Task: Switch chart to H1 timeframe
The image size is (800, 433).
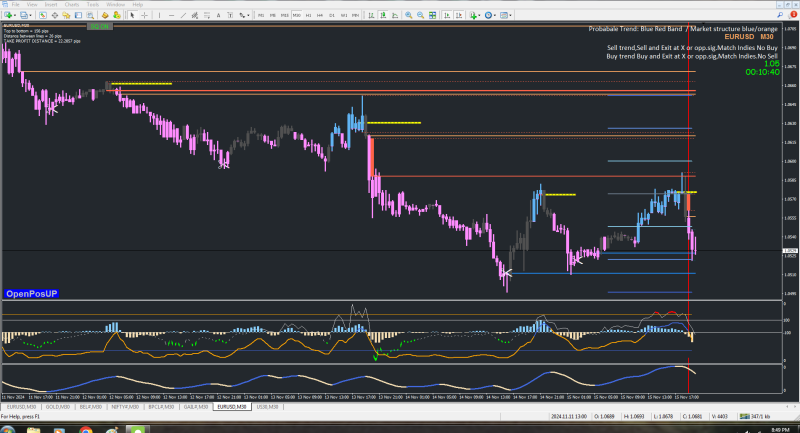Action: 308,16
